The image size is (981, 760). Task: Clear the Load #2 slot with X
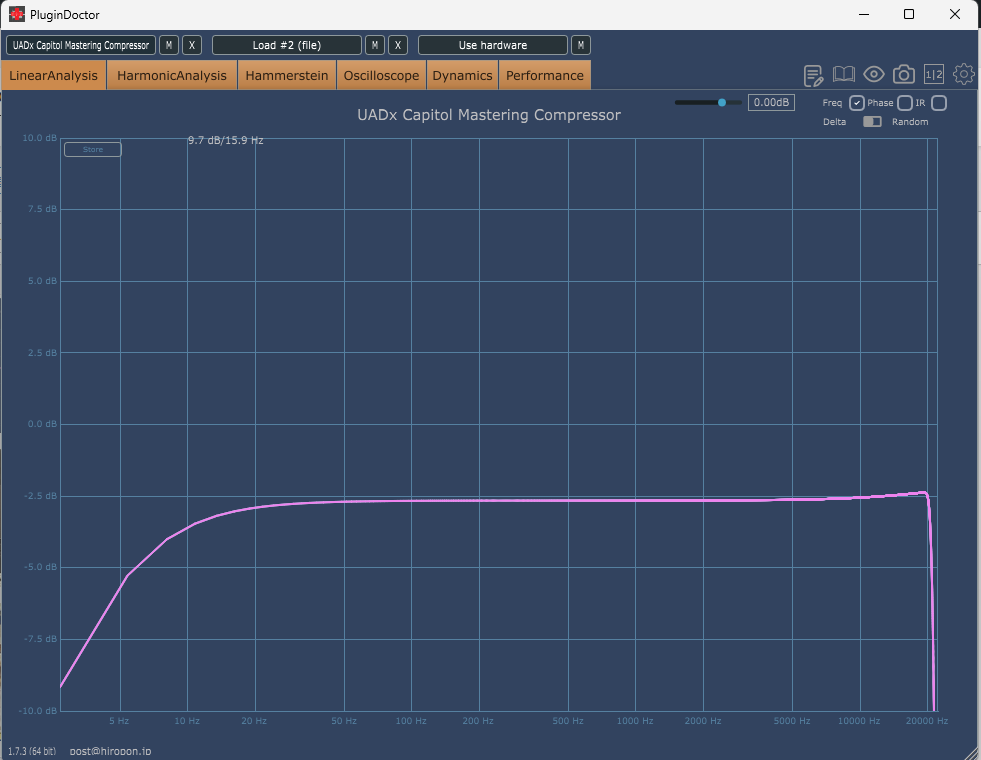pyautogui.click(x=398, y=45)
